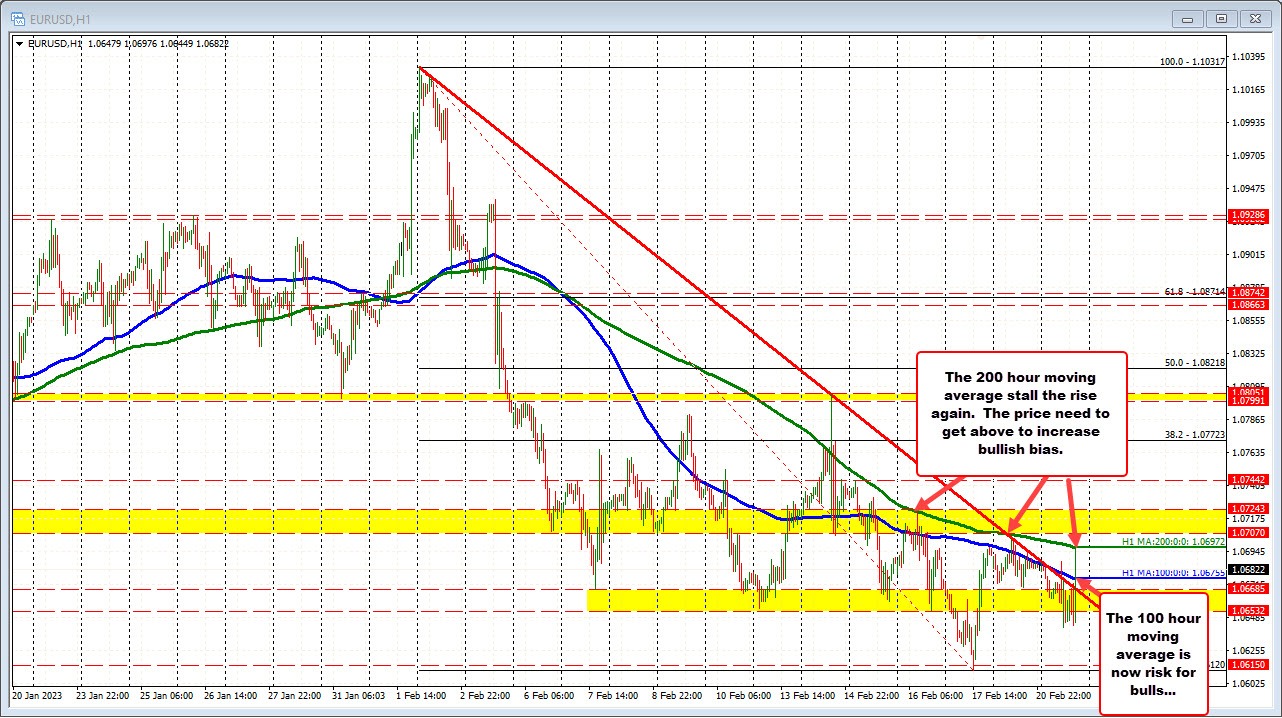
Task: Click the 1.07635 price scale value
Action: tap(1250, 453)
